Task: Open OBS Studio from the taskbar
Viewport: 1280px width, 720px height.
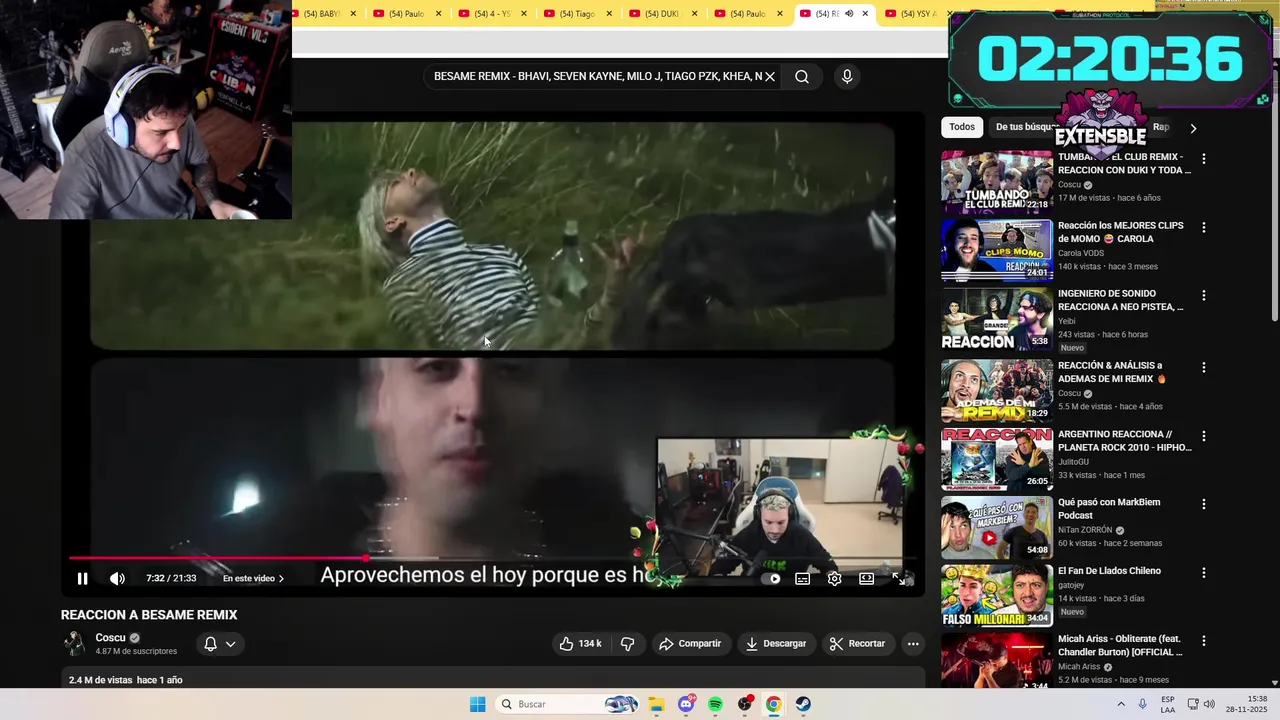Action: (x=745, y=704)
